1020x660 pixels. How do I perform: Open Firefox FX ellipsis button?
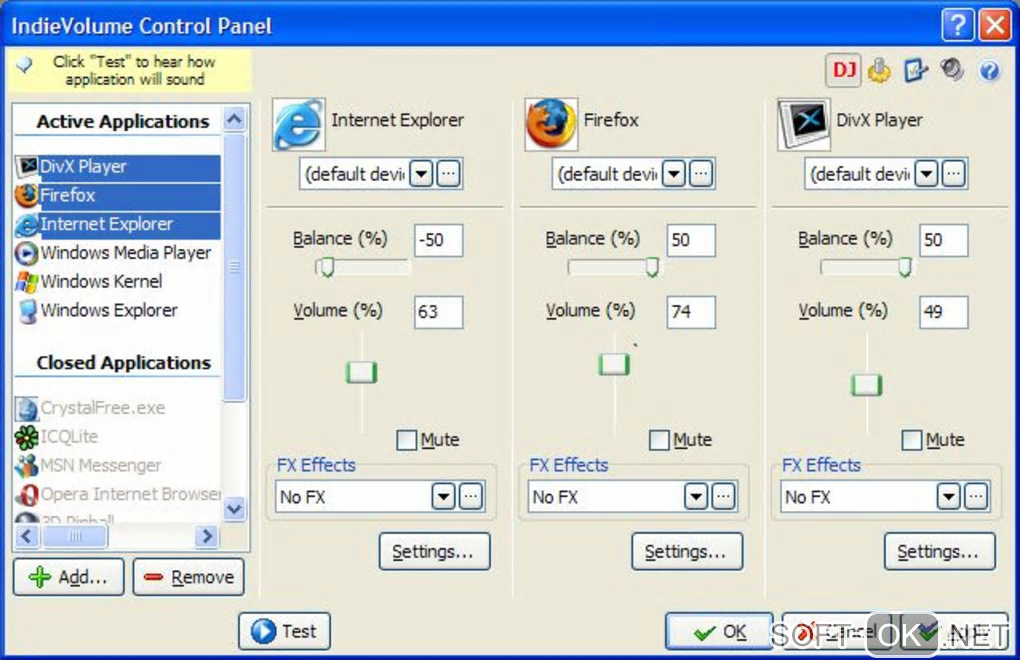(723, 497)
